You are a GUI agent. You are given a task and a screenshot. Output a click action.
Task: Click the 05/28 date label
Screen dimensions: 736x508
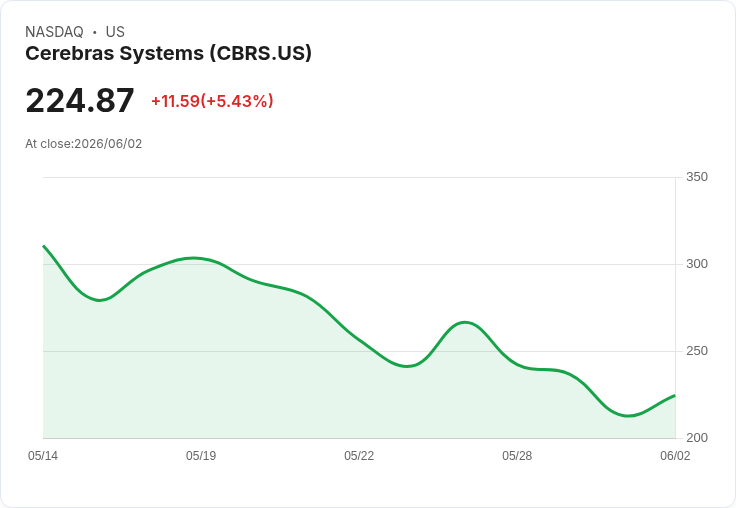pyautogui.click(x=517, y=455)
